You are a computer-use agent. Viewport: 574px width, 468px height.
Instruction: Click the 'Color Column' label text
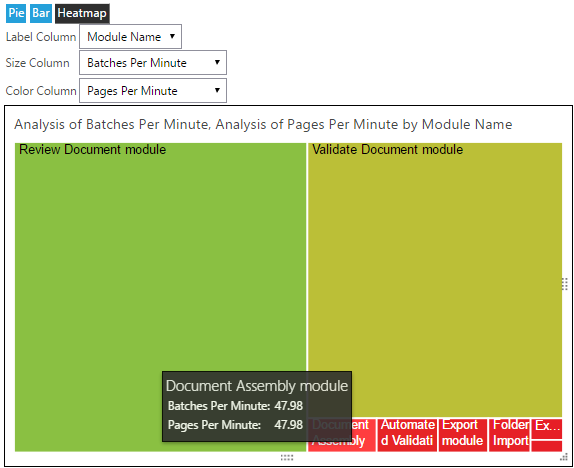(41, 91)
